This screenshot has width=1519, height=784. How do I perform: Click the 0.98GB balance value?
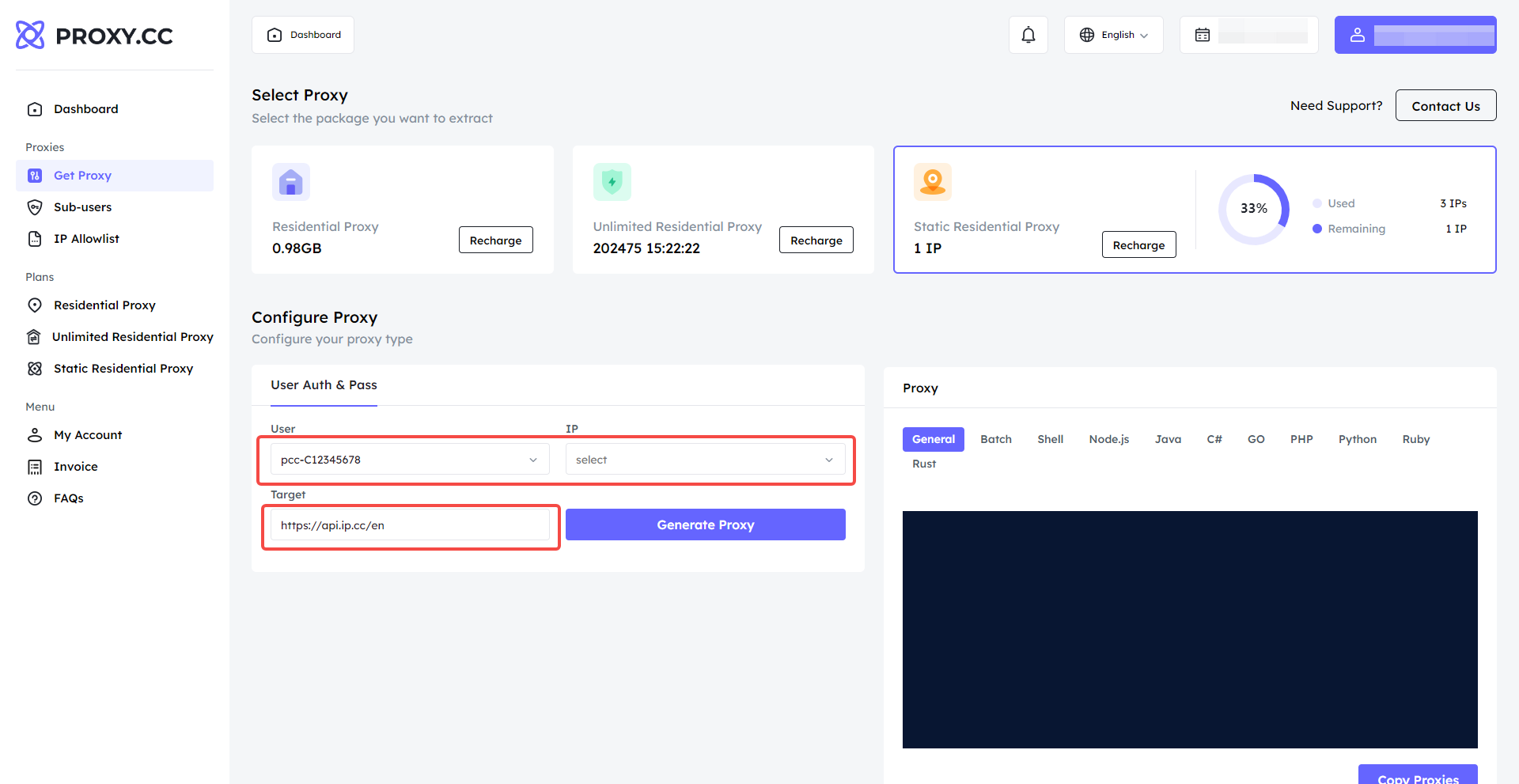(x=297, y=248)
